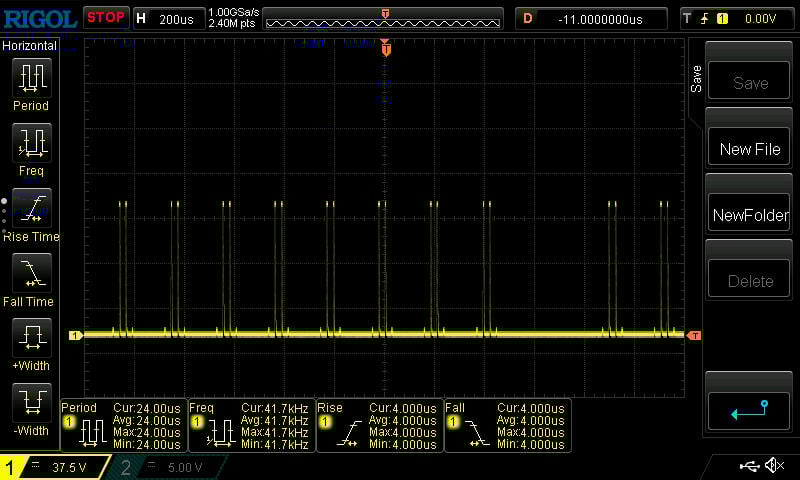Viewport: 800px width, 480px height.
Task: Click the trigger level 0.00V readout
Action: pyautogui.click(x=760, y=19)
